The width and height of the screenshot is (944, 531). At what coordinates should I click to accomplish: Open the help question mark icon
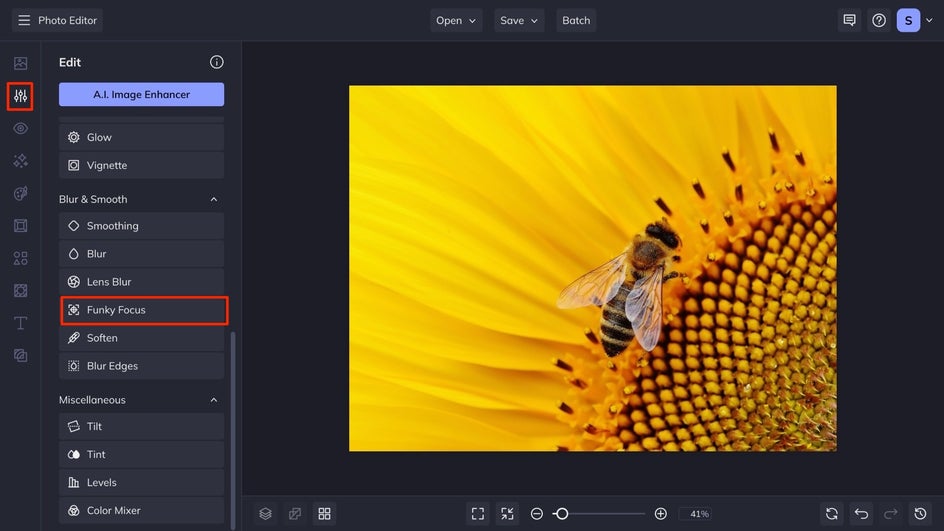pyautogui.click(x=879, y=20)
